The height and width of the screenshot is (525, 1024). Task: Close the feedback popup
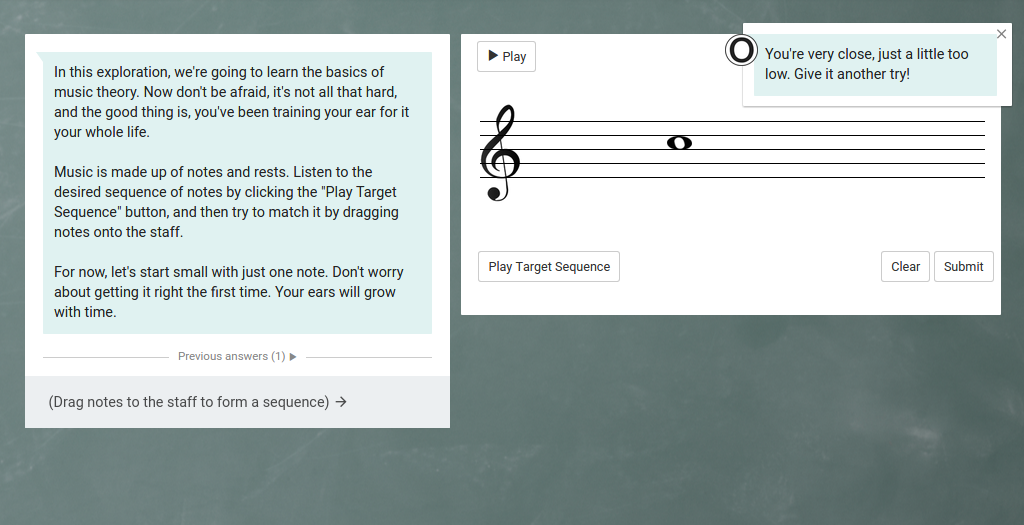pyautogui.click(x=1002, y=34)
